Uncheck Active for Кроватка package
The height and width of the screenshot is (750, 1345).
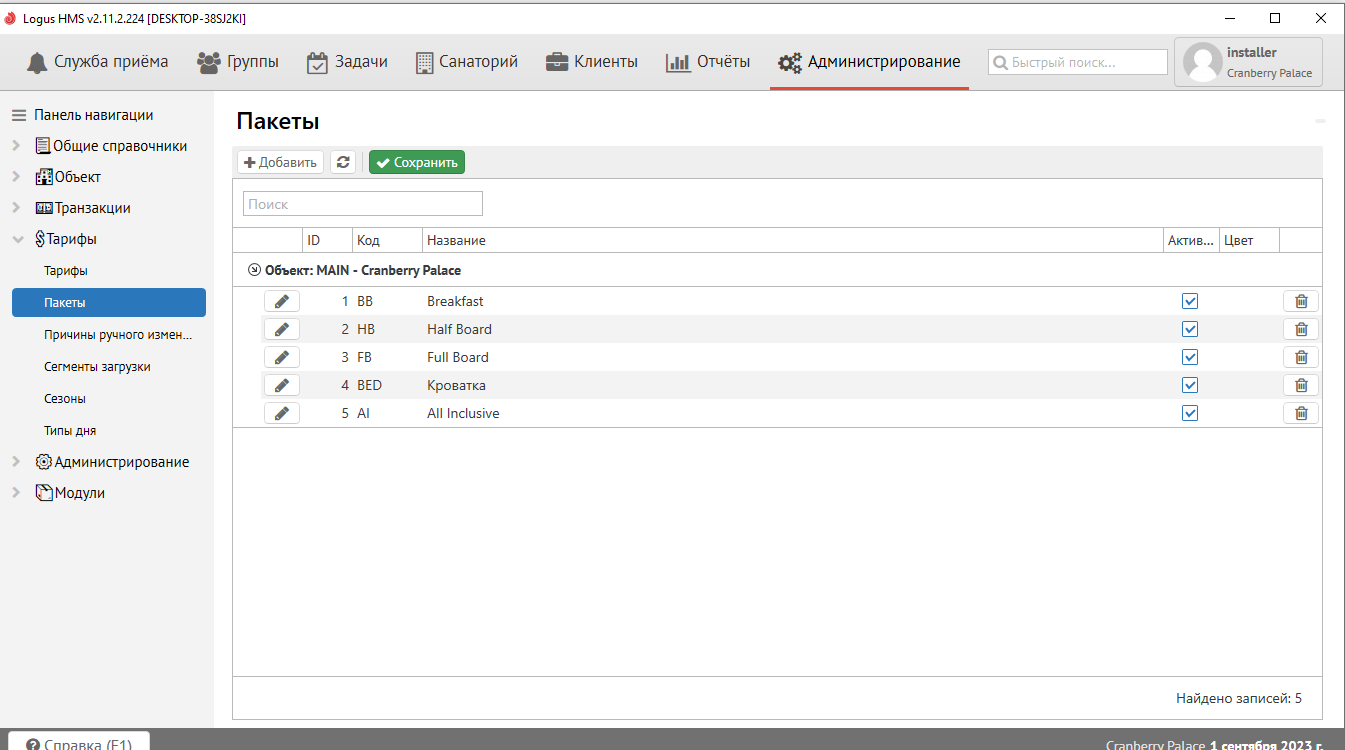pyautogui.click(x=1190, y=385)
